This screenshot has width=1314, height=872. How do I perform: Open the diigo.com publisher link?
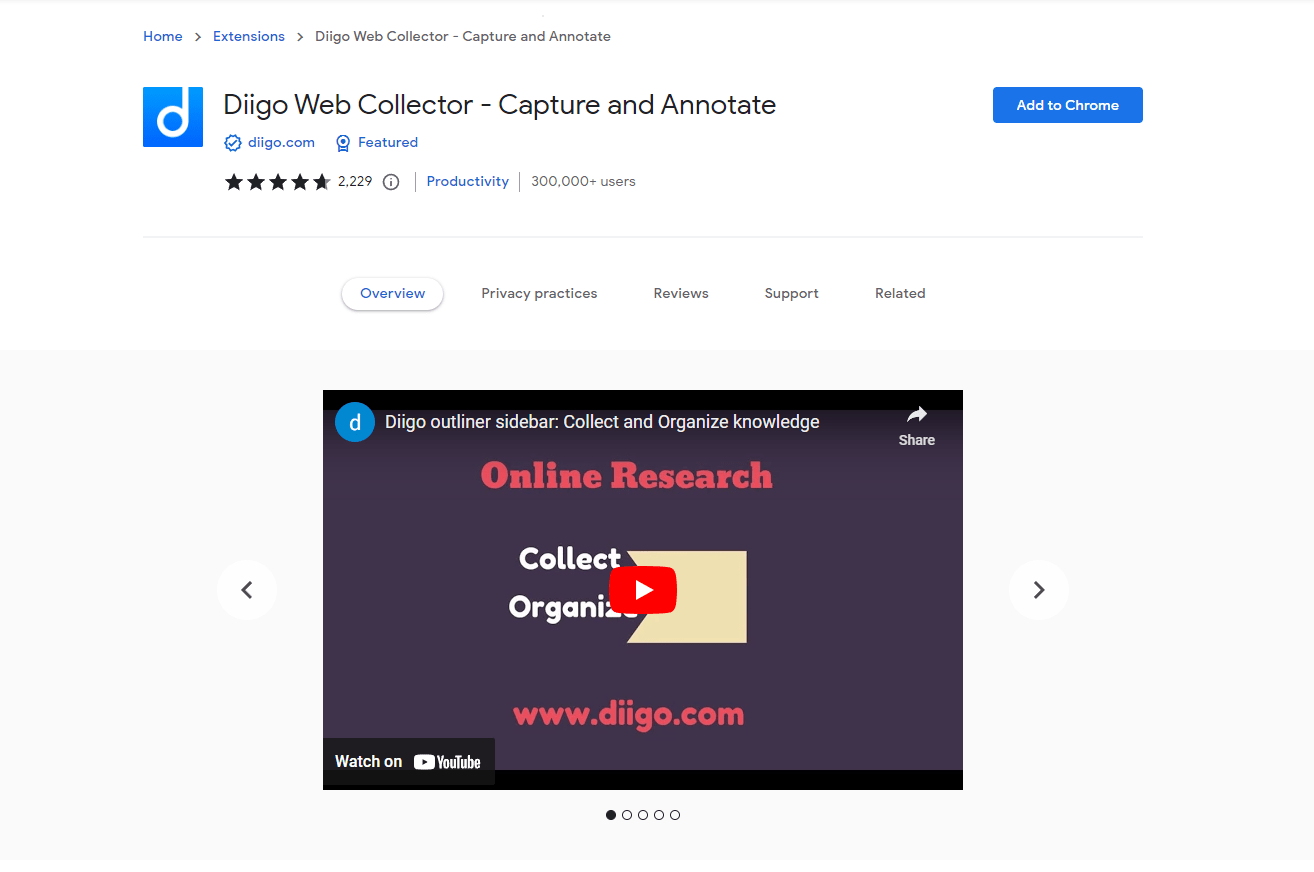click(x=280, y=142)
